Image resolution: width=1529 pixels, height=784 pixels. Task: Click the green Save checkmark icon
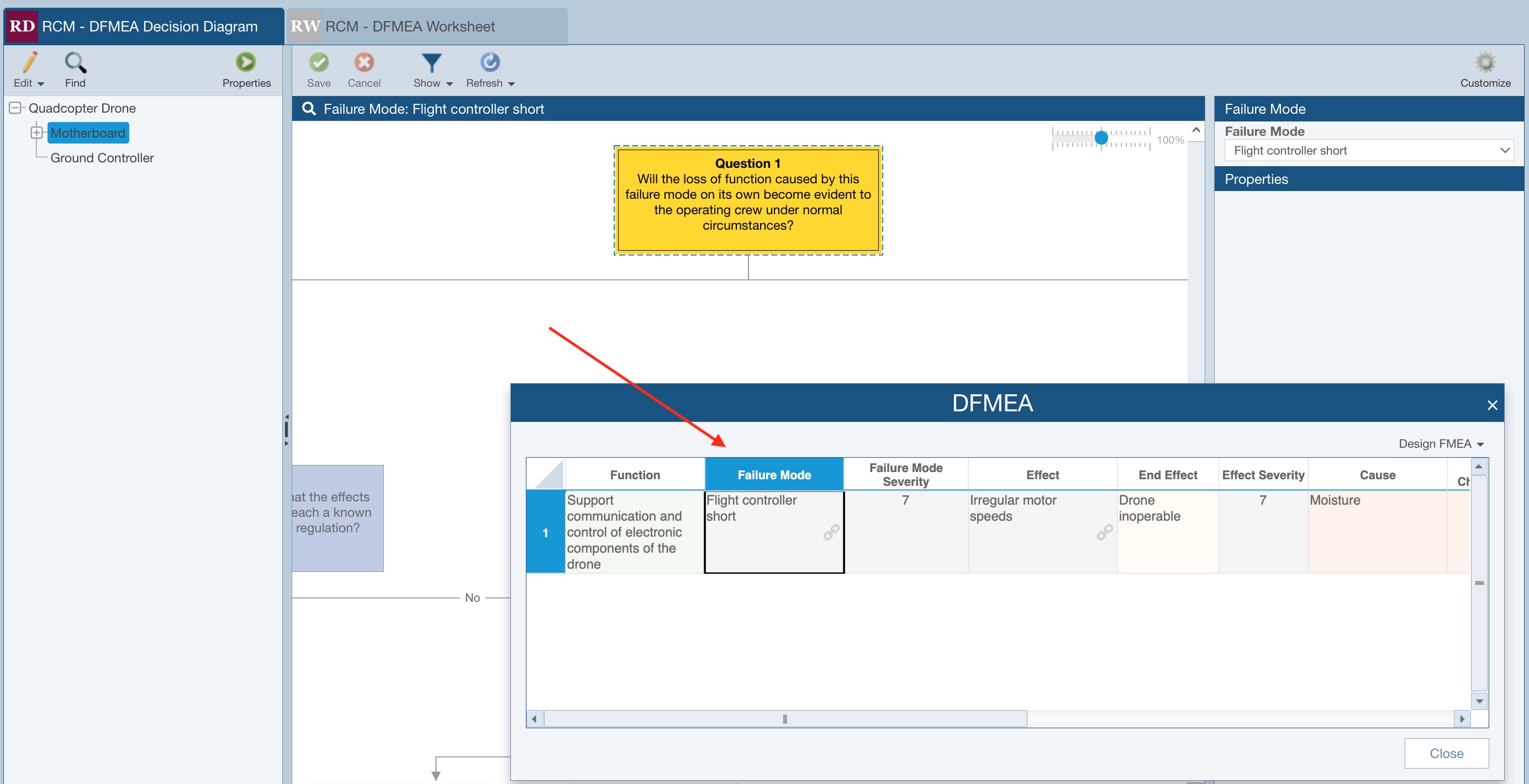click(x=319, y=63)
